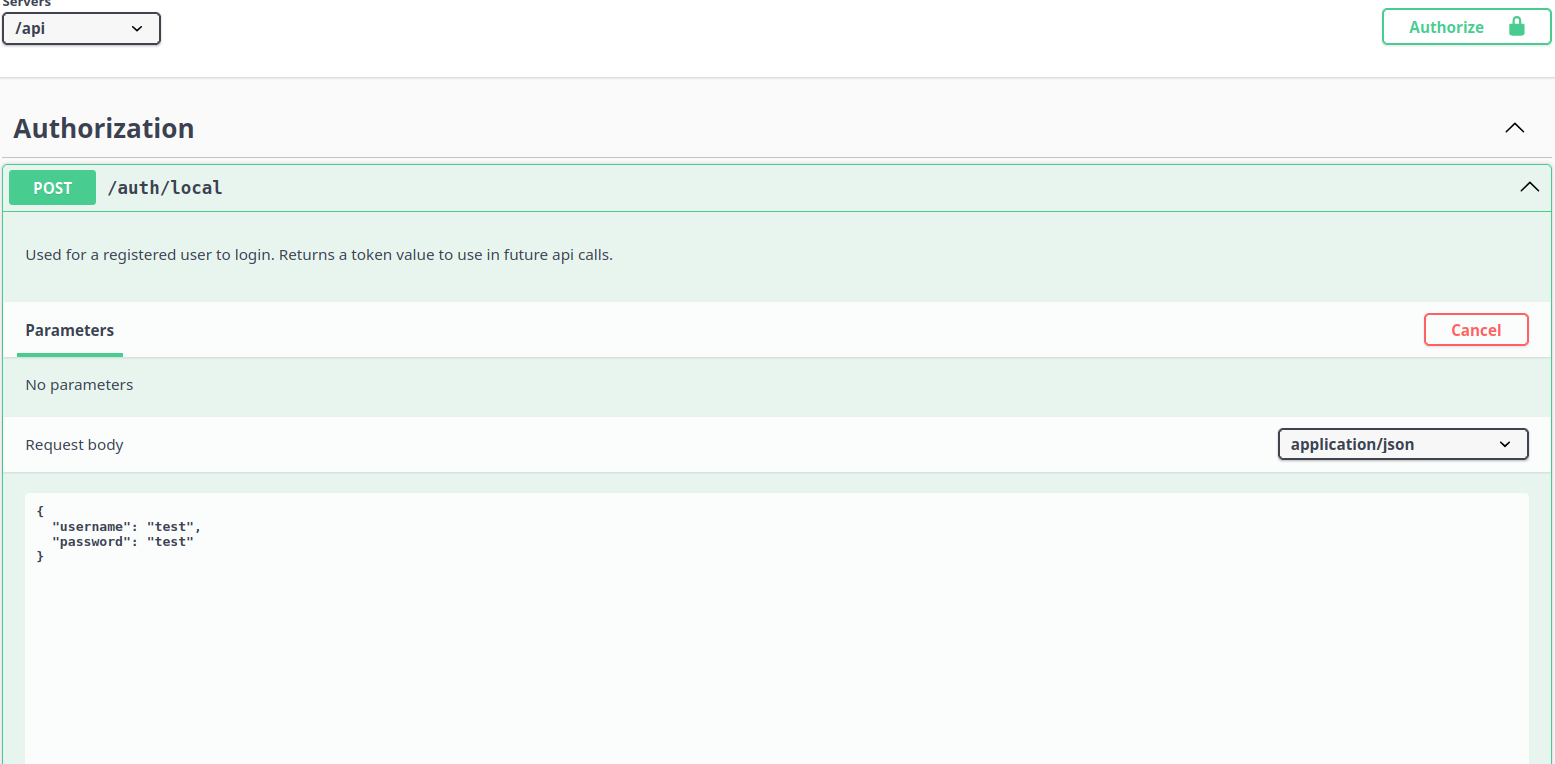The height and width of the screenshot is (764, 1555).
Task: Collapse the Authorization section with its chevron
Action: point(1515,128)
